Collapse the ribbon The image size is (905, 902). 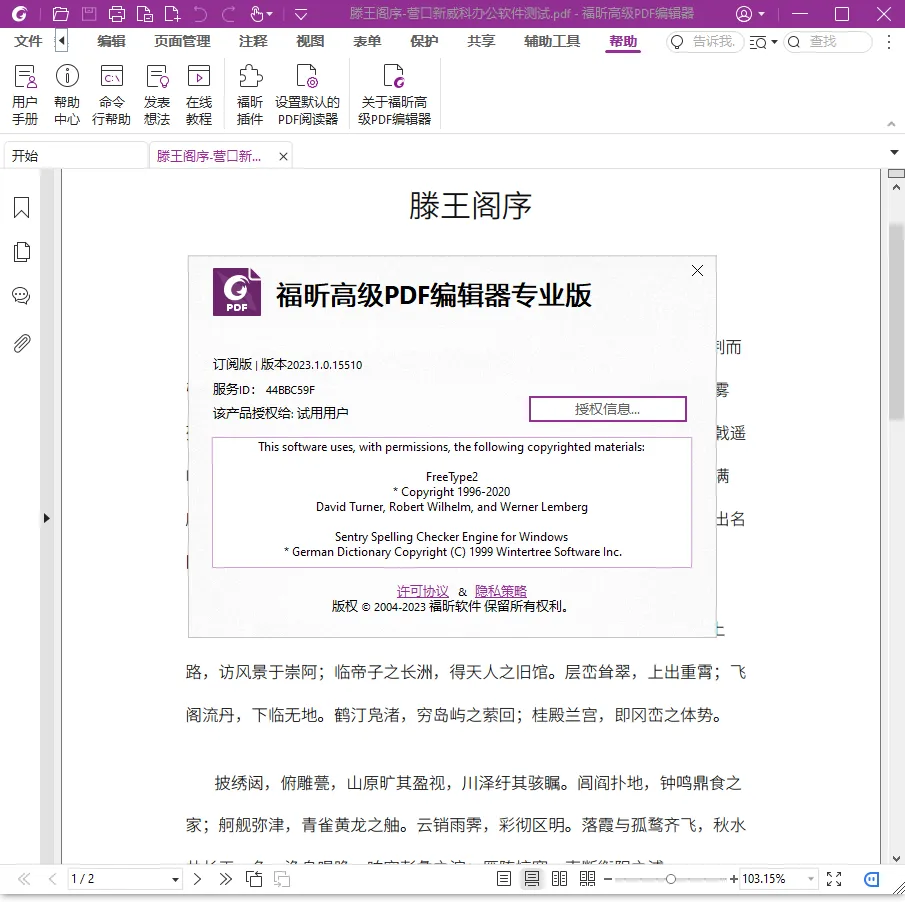point(891,124)
